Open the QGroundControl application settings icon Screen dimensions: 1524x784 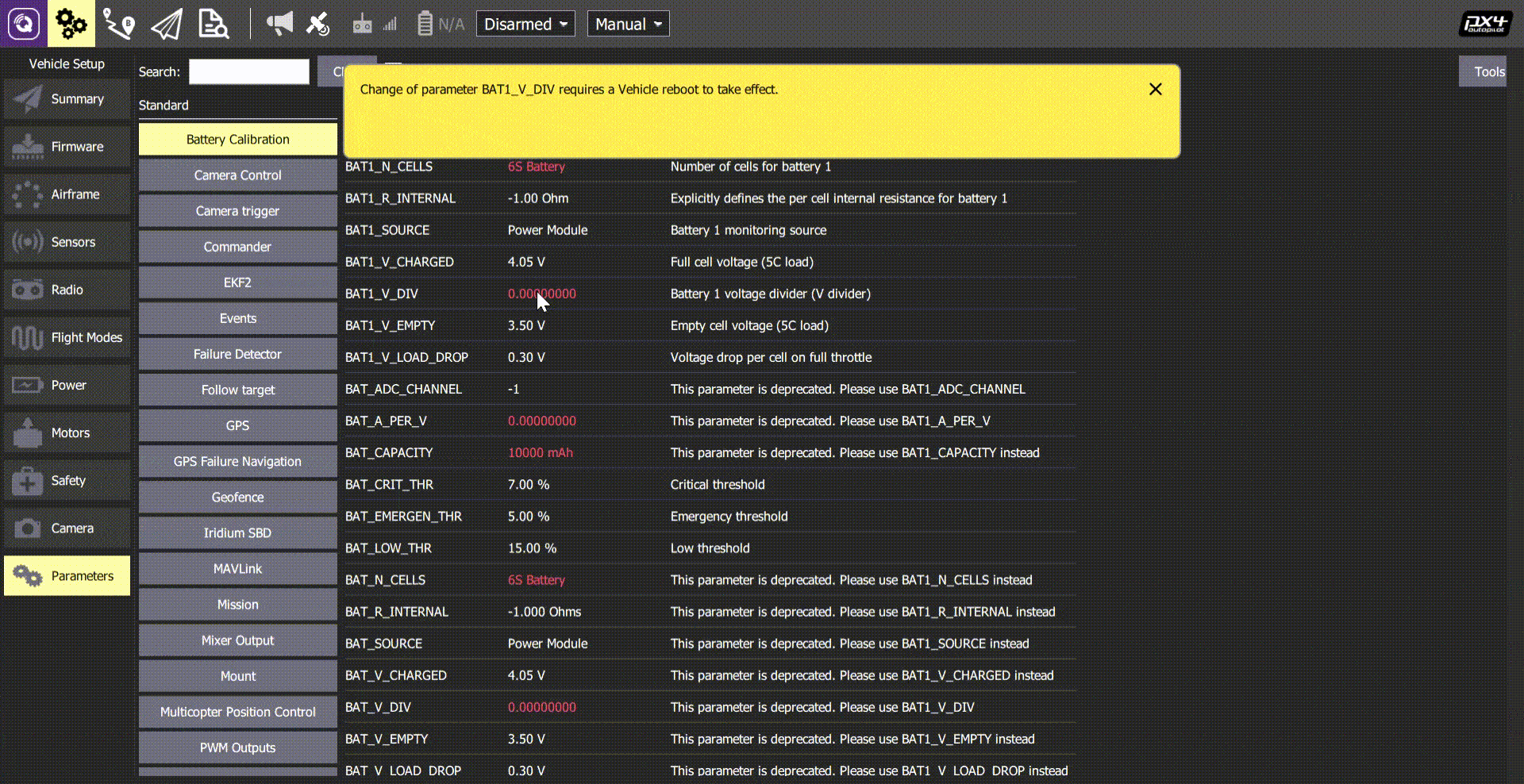pos(23,24)
